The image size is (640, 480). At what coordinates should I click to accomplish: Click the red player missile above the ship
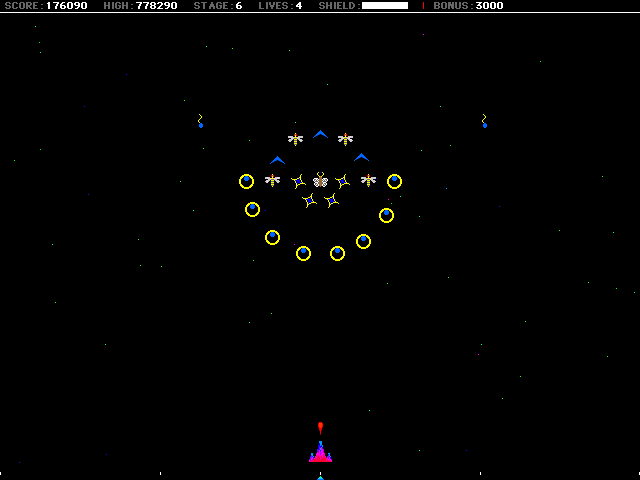click(320, 428)
